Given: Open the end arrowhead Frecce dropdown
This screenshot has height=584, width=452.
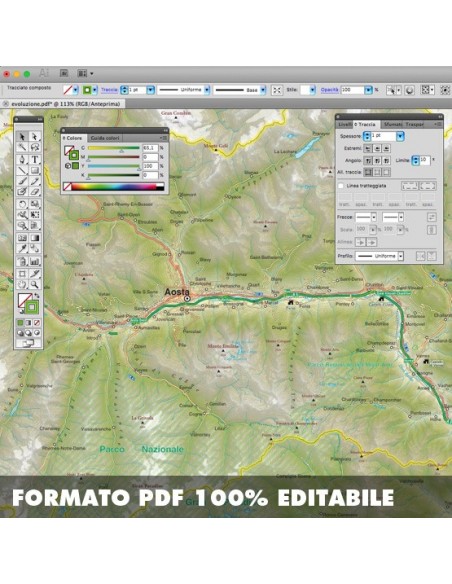Looking at the screenshot, I should coord(401,217).
